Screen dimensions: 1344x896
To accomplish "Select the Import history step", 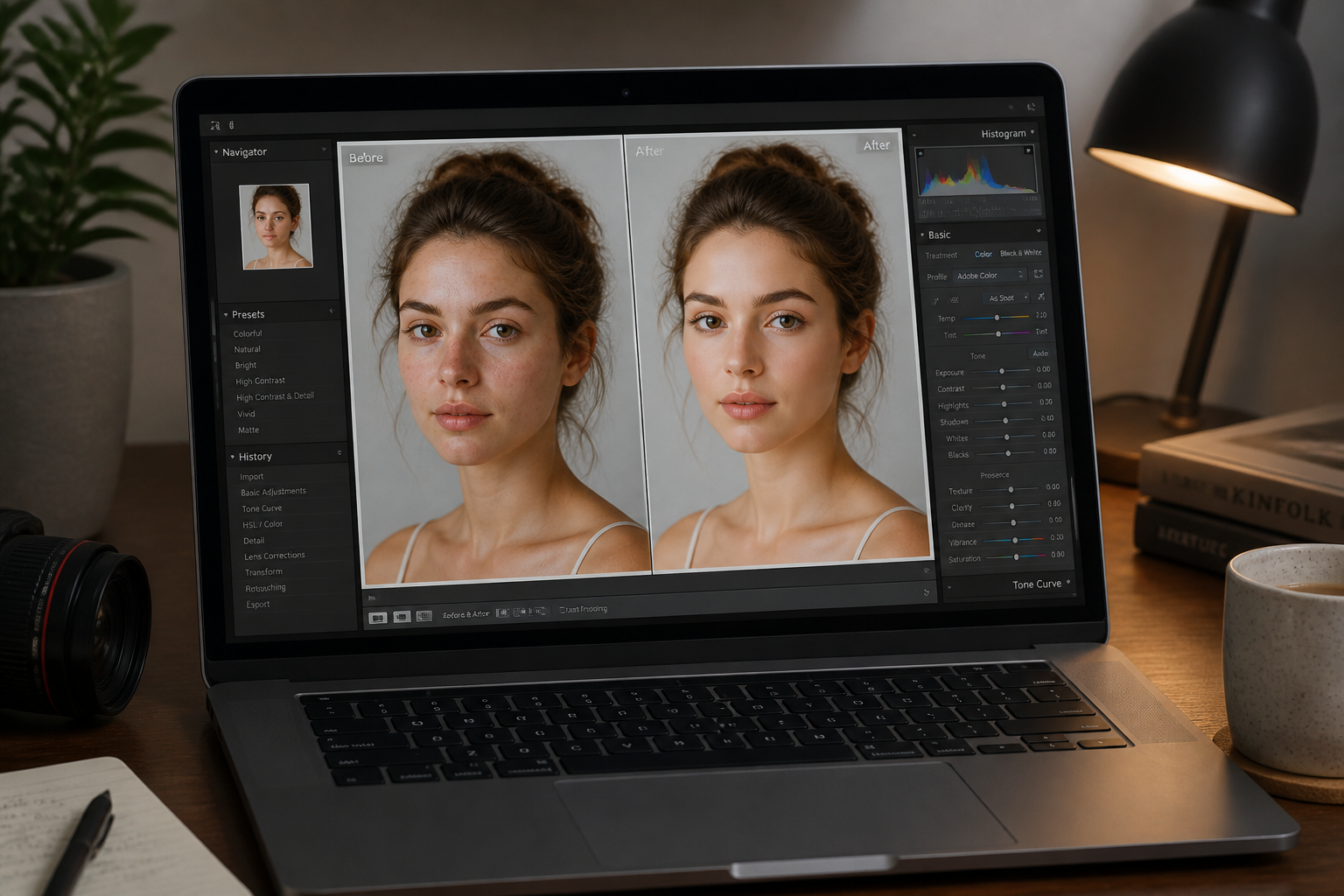I will pos(252,477).
